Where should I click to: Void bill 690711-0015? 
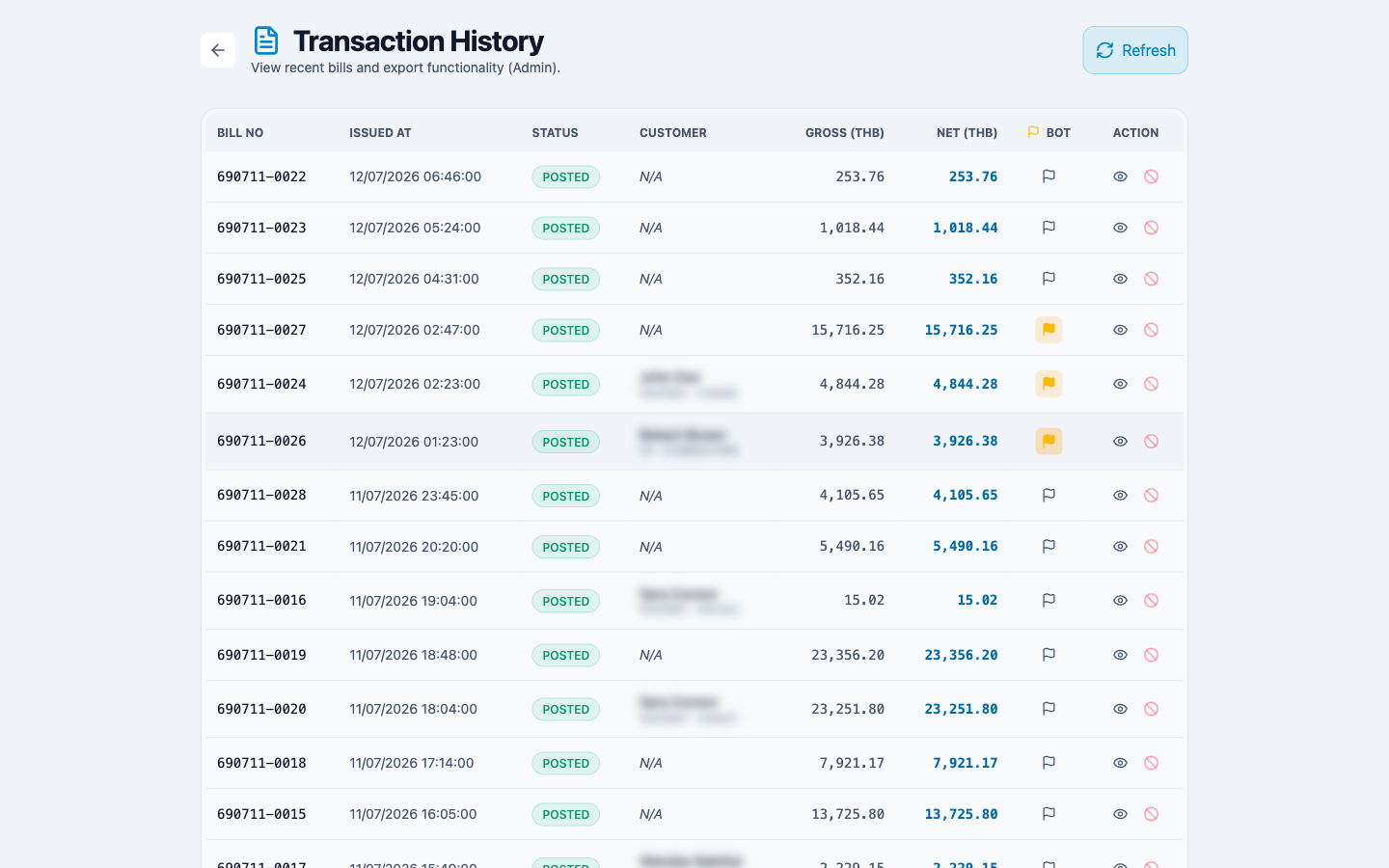pyautogui.click(x=1151, y=814)
